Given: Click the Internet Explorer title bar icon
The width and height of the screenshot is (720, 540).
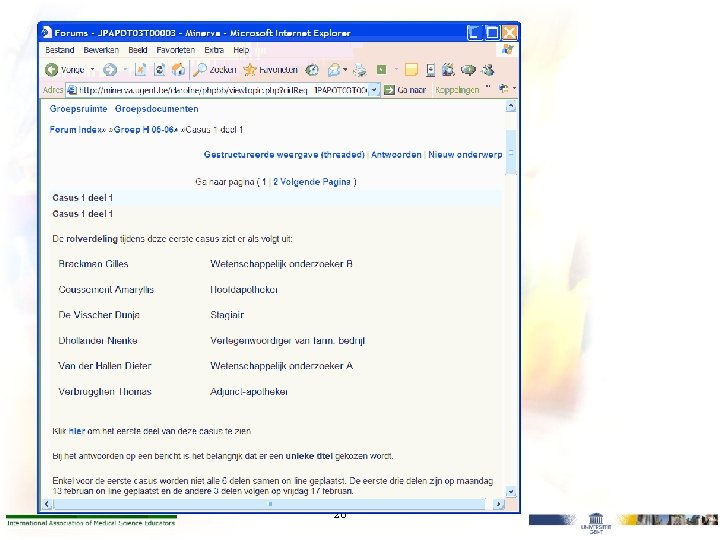Looking at the screenshot, I should click(x=46, y=32).
